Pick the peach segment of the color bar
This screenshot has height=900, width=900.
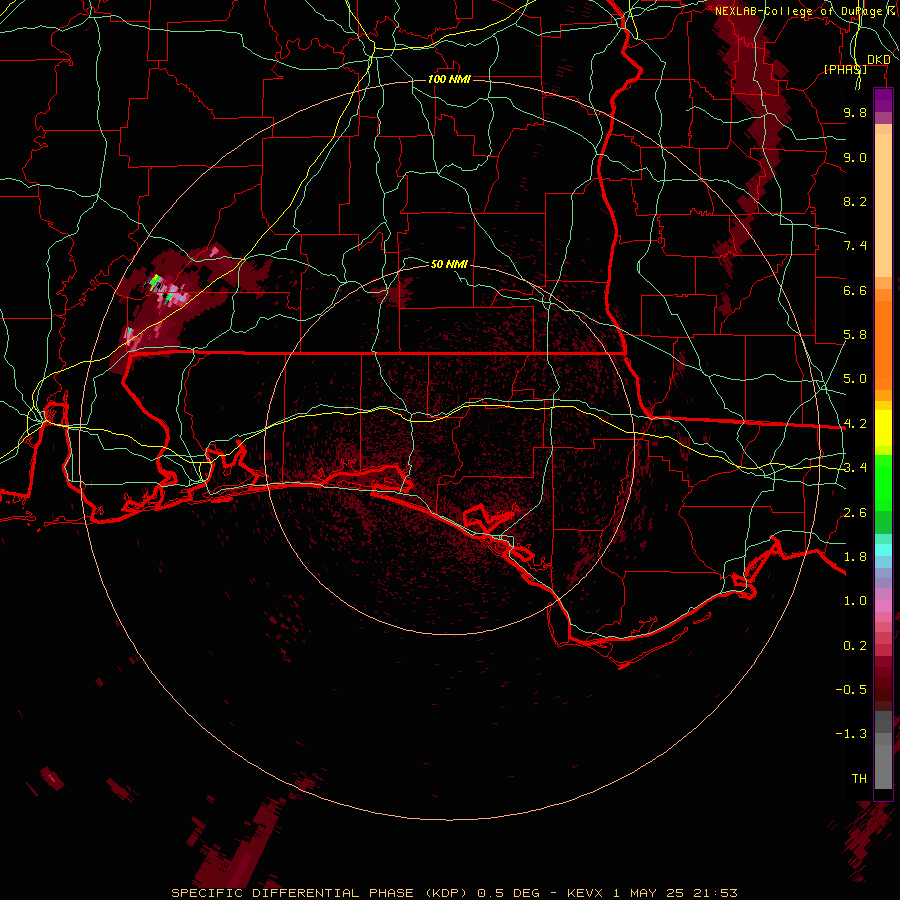(883, 201)
